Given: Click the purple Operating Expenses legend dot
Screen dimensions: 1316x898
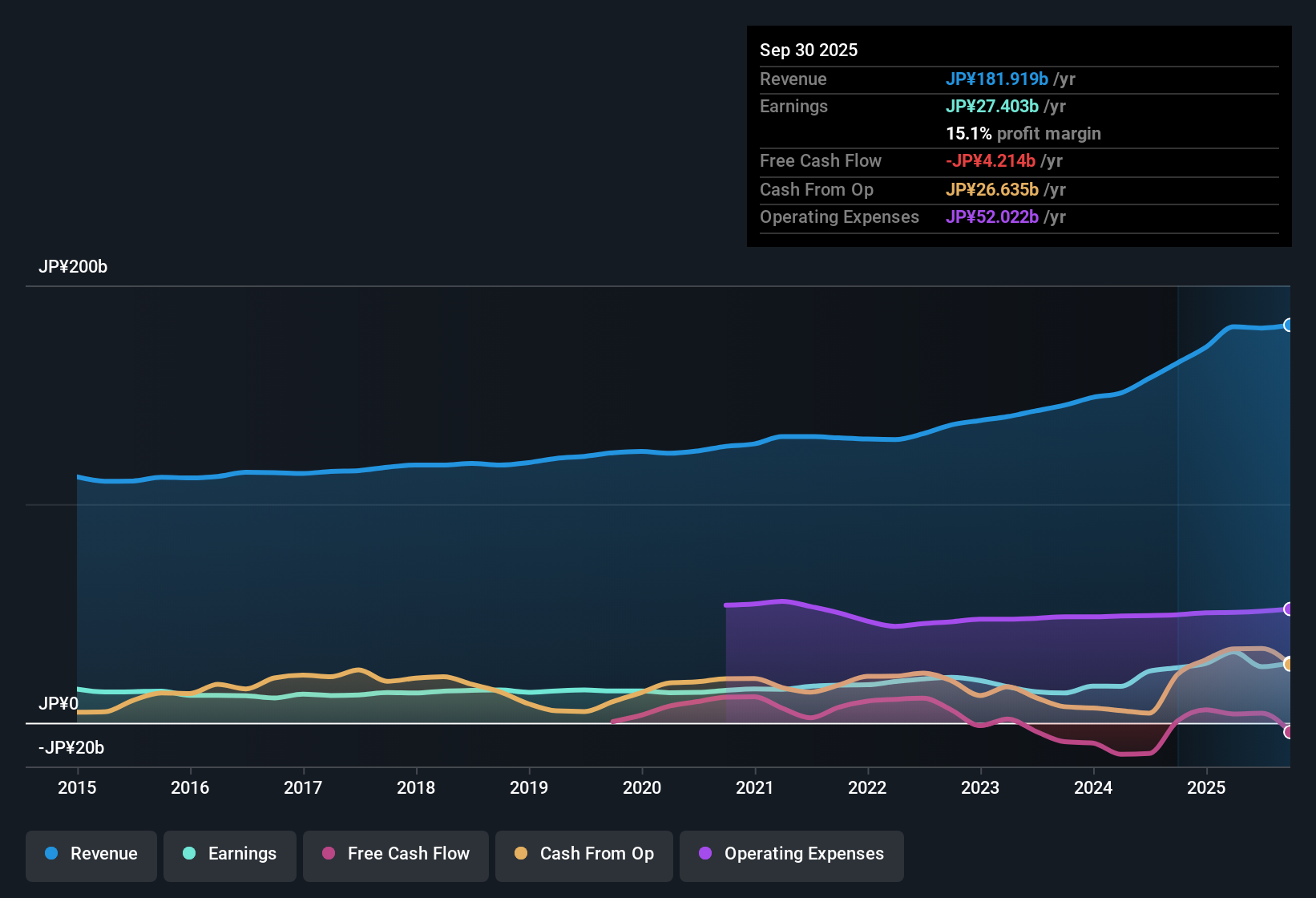Looking at the screenshot, I should 704,854.
